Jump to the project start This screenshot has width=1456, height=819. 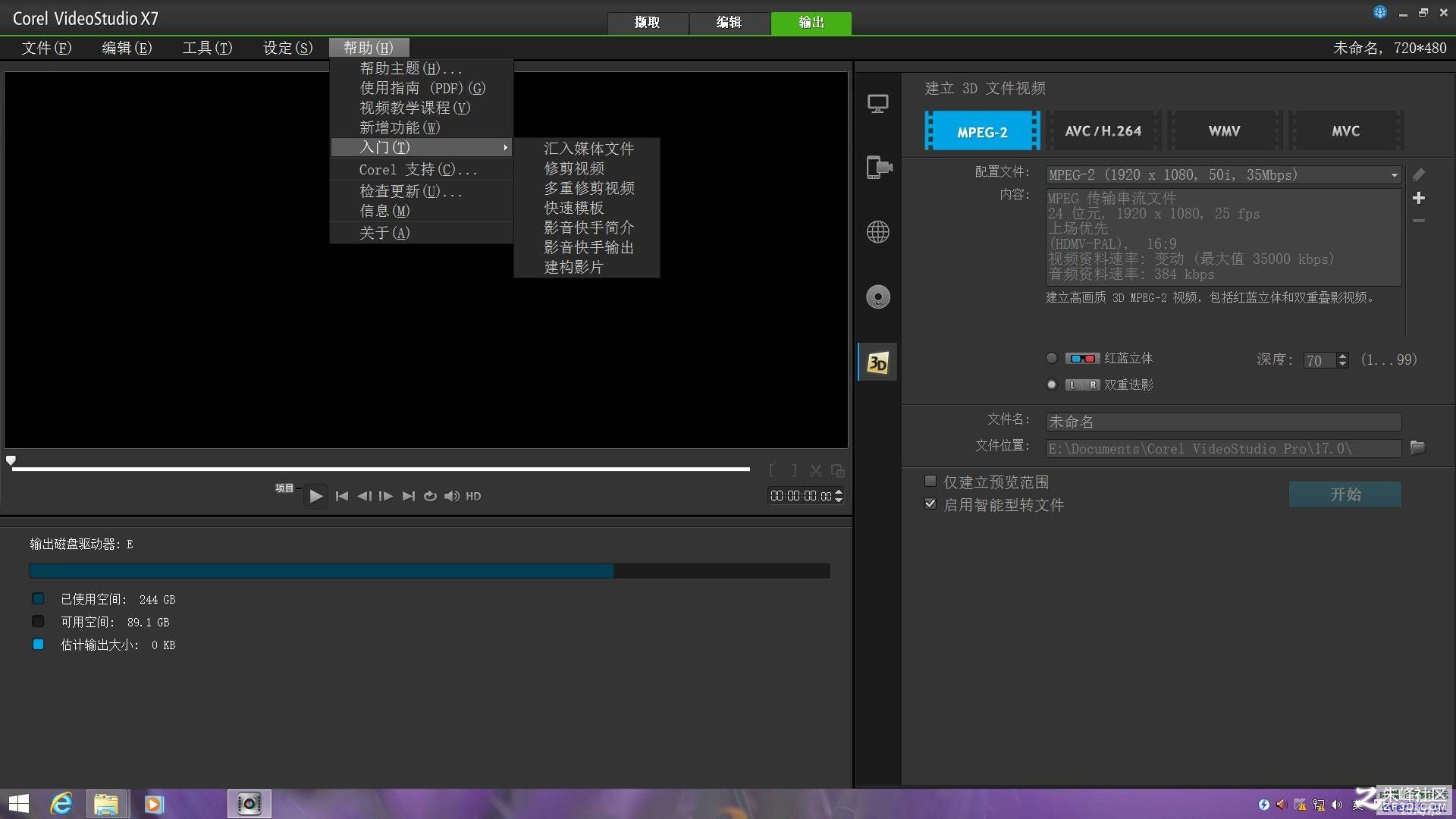[342, 496]
